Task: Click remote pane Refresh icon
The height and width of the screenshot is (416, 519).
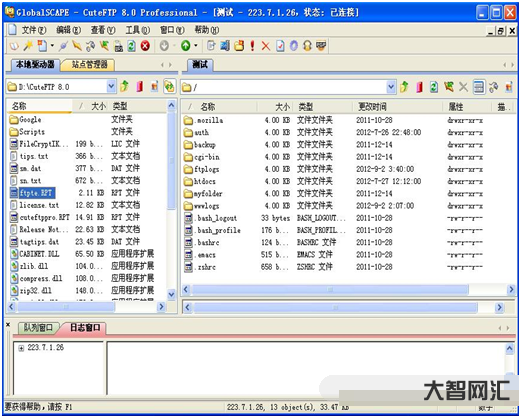Action: (x=434, y=87)
